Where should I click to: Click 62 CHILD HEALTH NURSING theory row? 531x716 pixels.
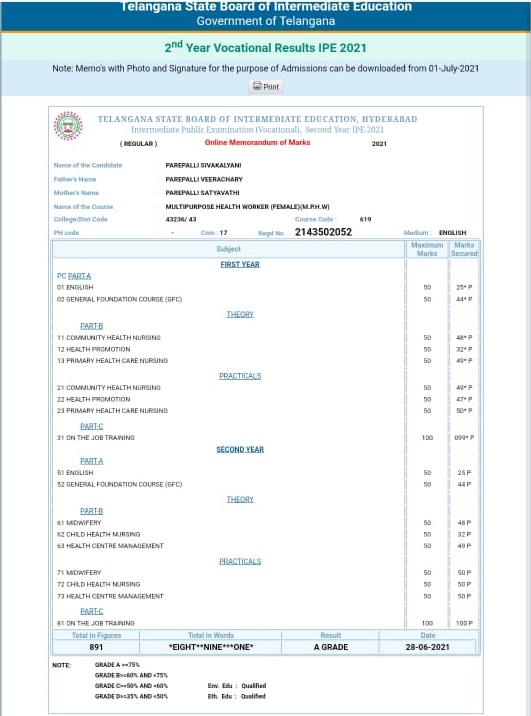(x=265, y=534)
